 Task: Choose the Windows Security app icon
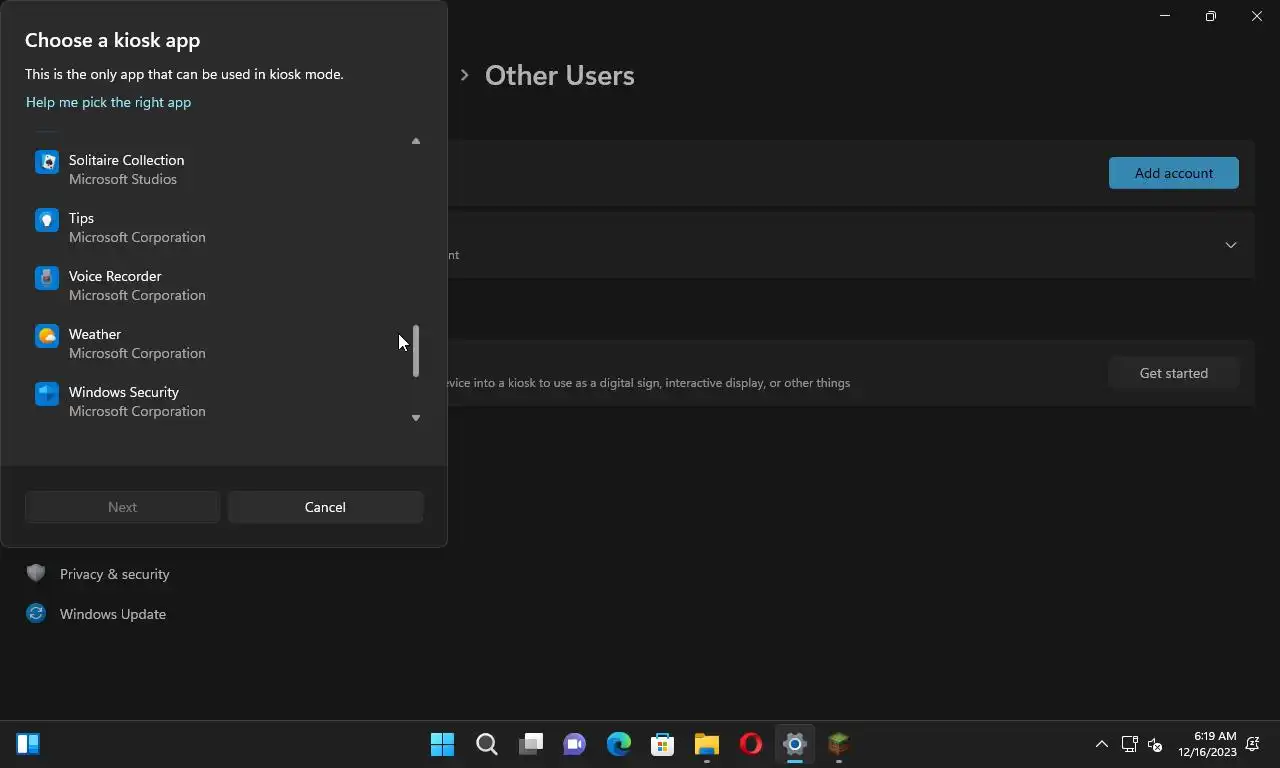coord(47,393)
